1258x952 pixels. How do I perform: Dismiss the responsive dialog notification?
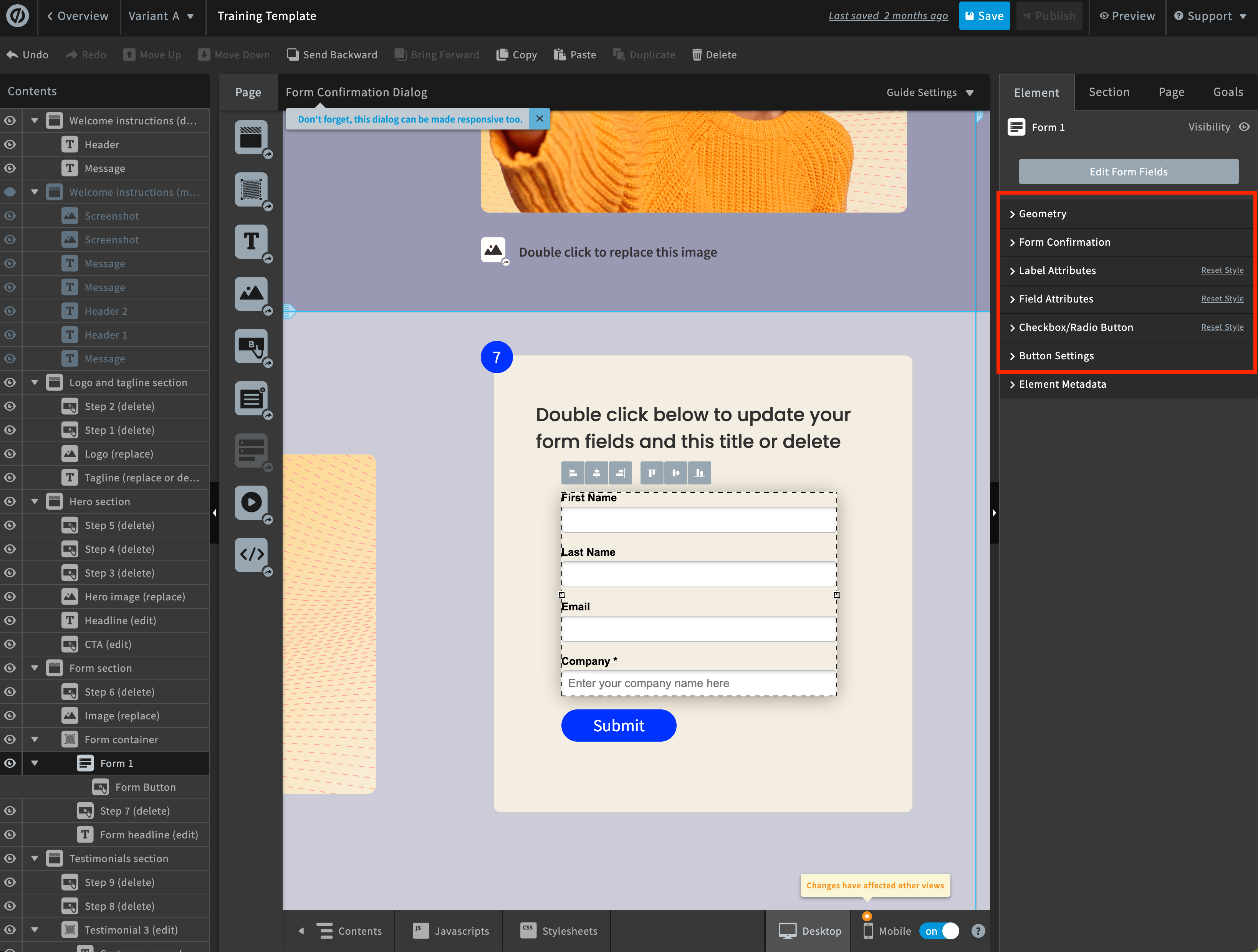539,119
